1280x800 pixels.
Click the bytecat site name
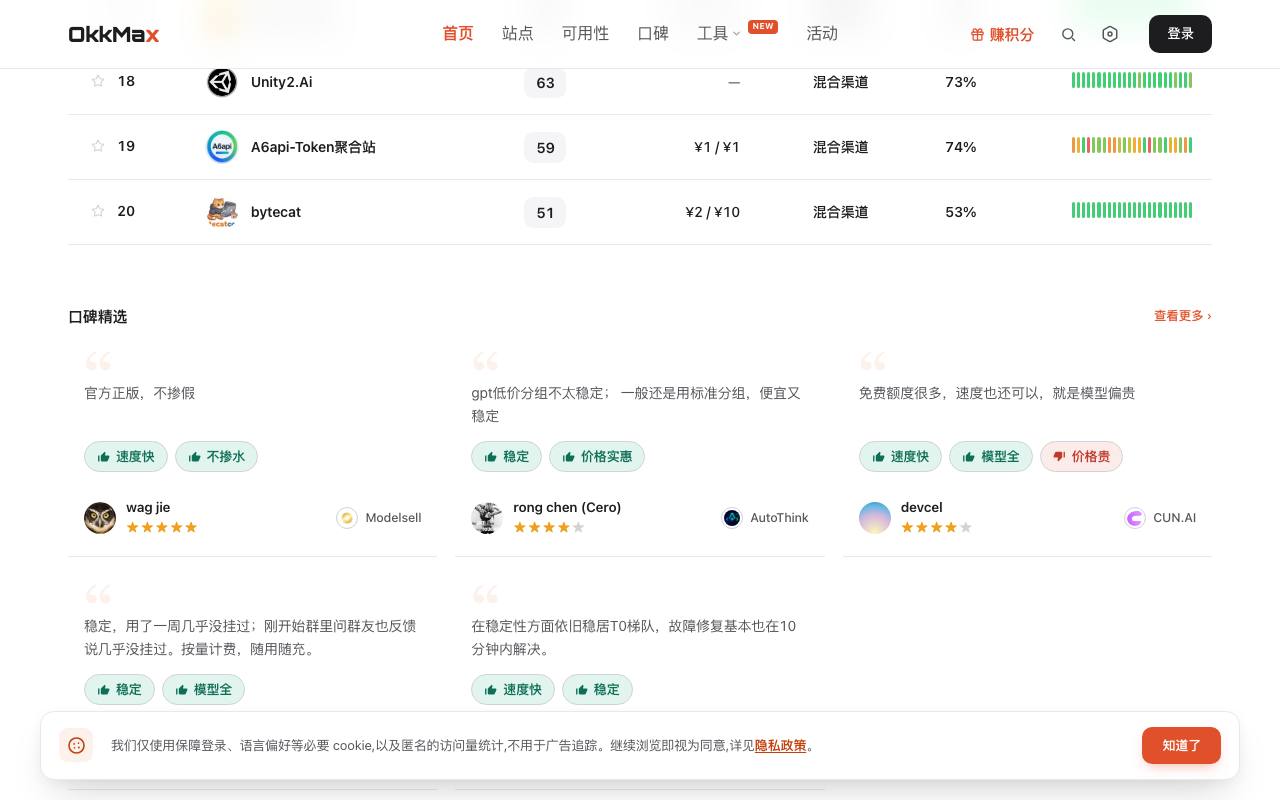(x=276, y=212)
